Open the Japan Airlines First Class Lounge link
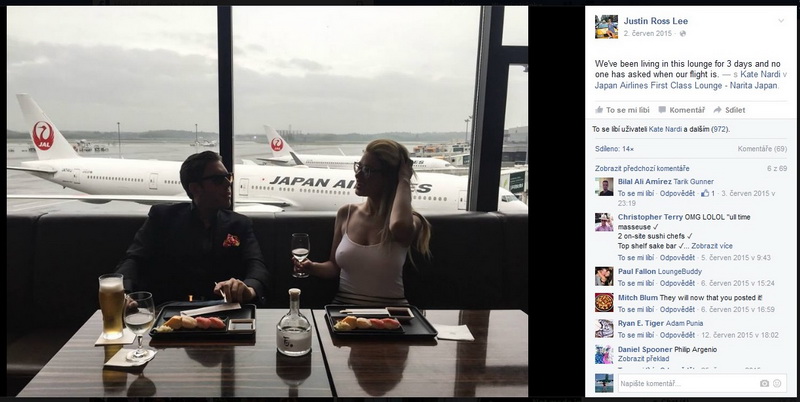800x402 pixels. coord(686,86)
